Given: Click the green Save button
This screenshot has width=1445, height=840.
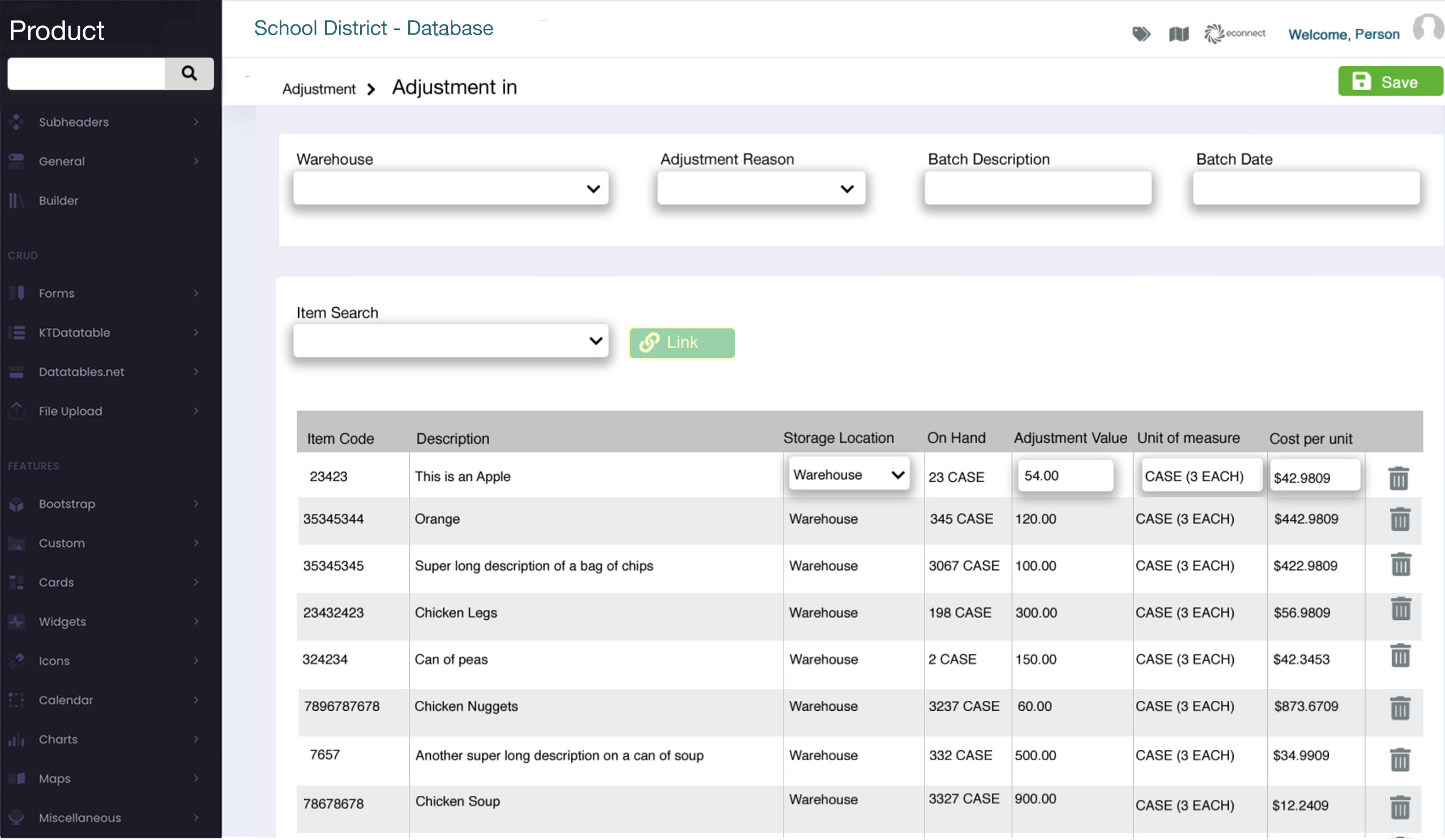Looking at the screenshot, I should coord(1389,82).
